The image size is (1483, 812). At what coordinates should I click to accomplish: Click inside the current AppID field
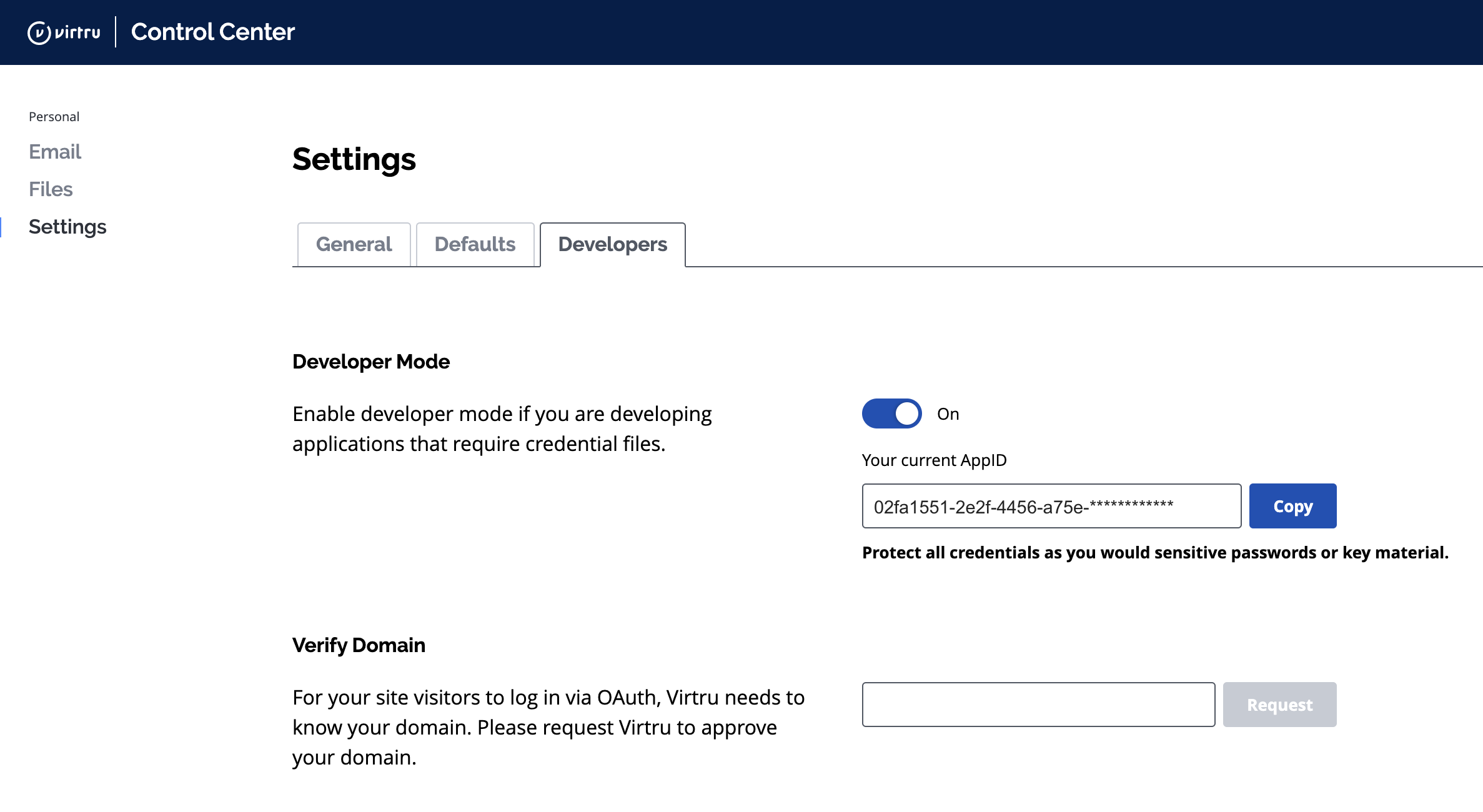[1051, 507]
